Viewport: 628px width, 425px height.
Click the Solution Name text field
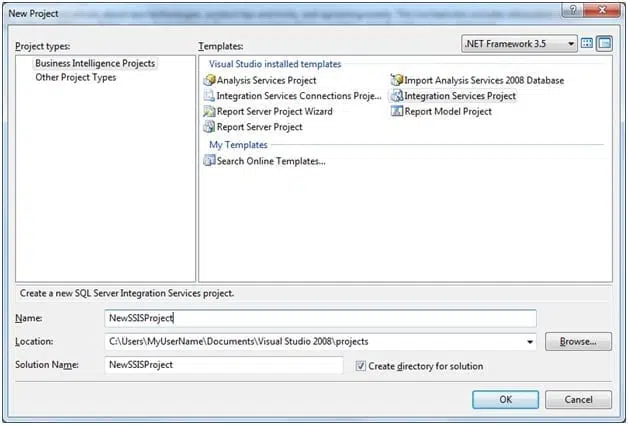click(223, 365)
